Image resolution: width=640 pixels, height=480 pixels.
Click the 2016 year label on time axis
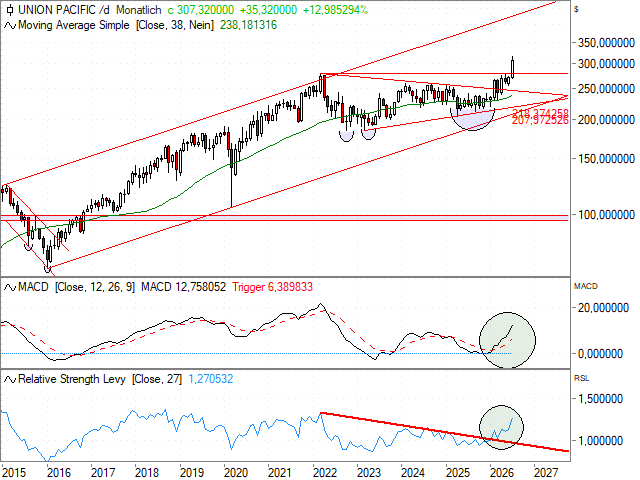click(59, 473)
